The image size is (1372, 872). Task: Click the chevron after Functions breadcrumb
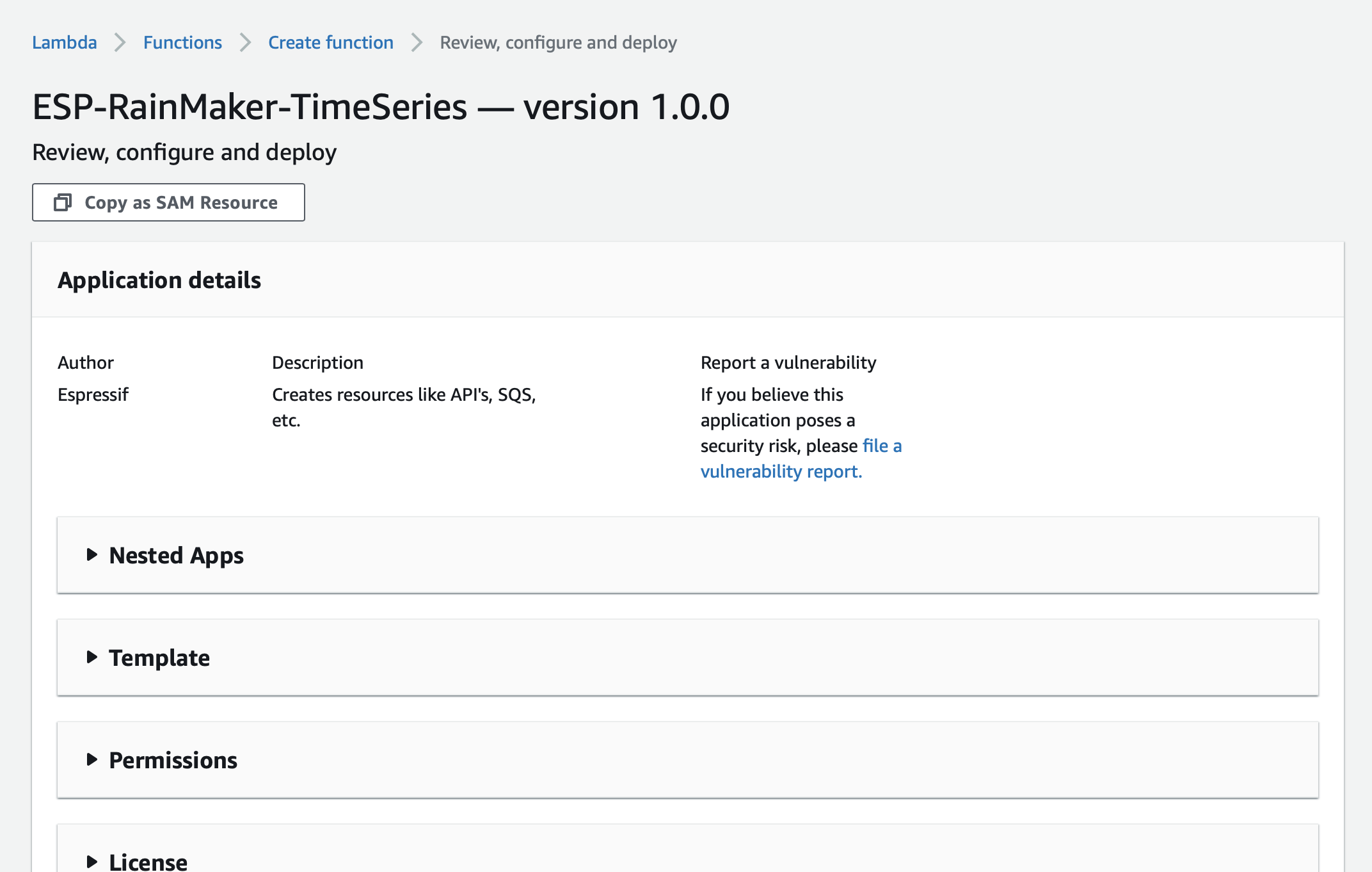(x=245, y=42)
